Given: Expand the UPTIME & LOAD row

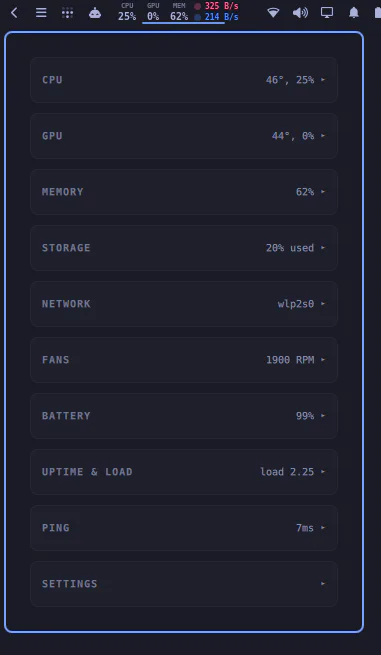Looking at the screenshot, I should point(184,472).
